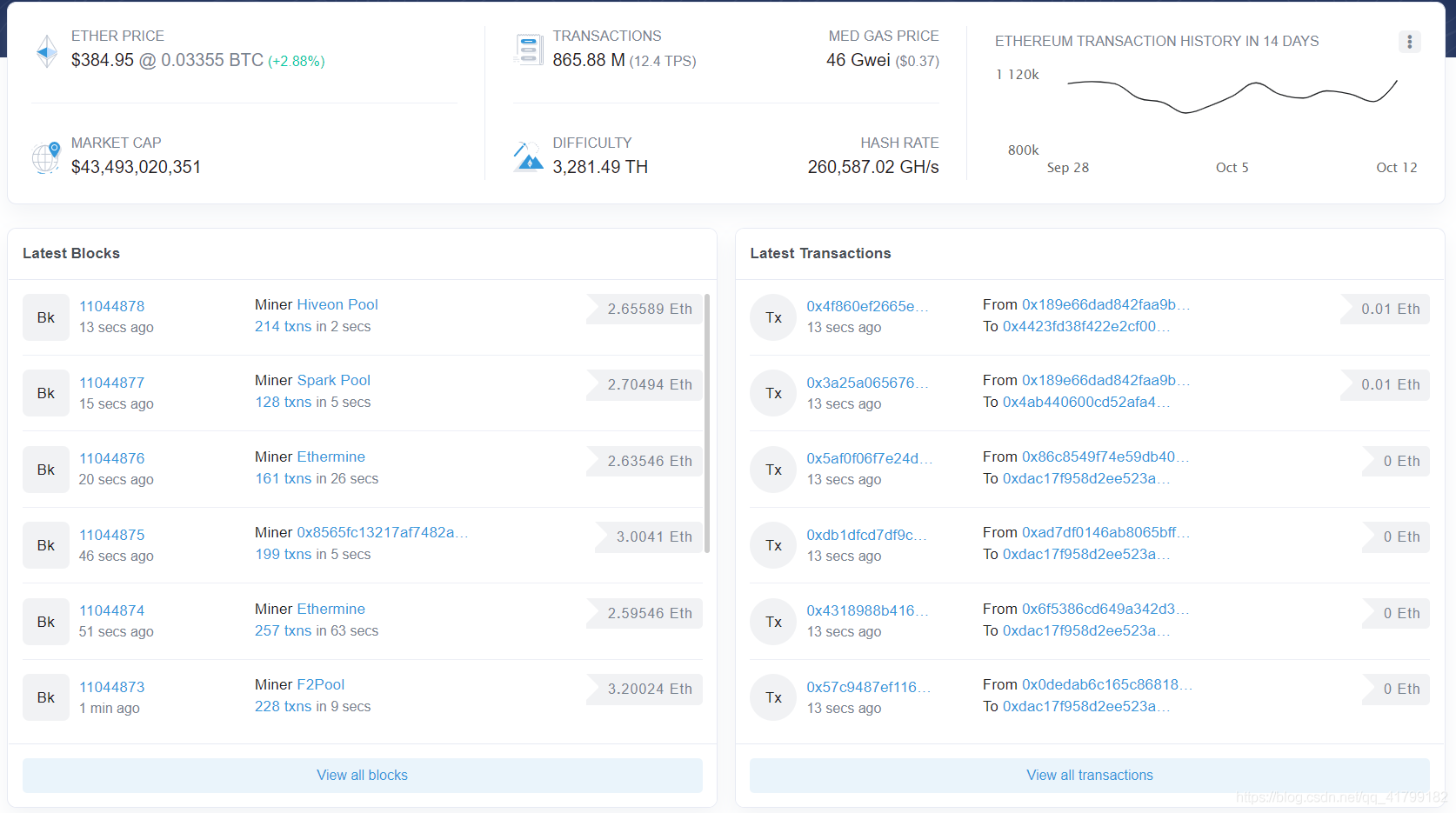Viewport: 1456px width, 813px height.
Task: Click the Bk icon for block 11044873
Action: (46, 697)
